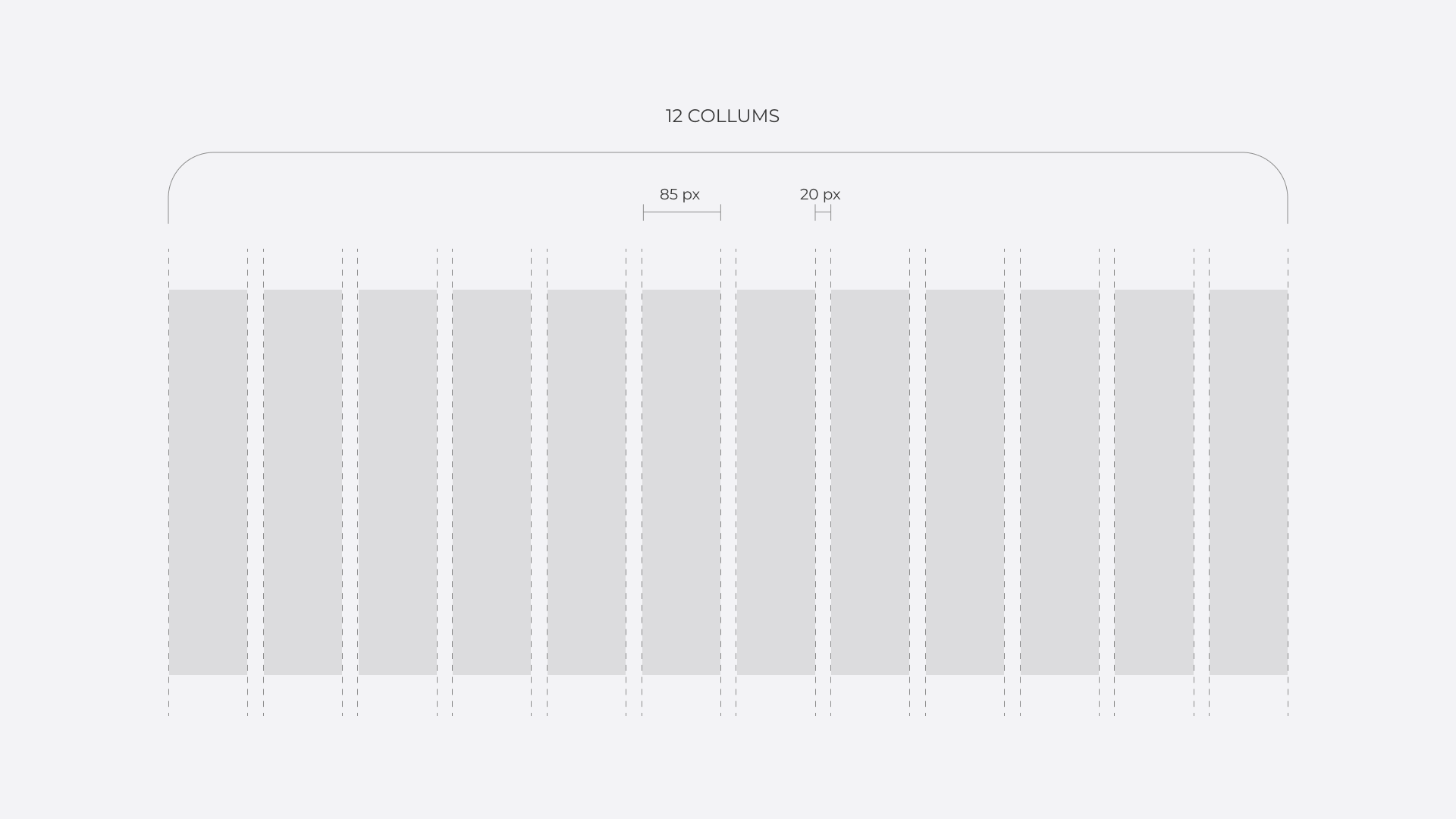Select the first grid column
This screenshot has width=1456, height=819.
pyautogui.click(x=208, y=482)
